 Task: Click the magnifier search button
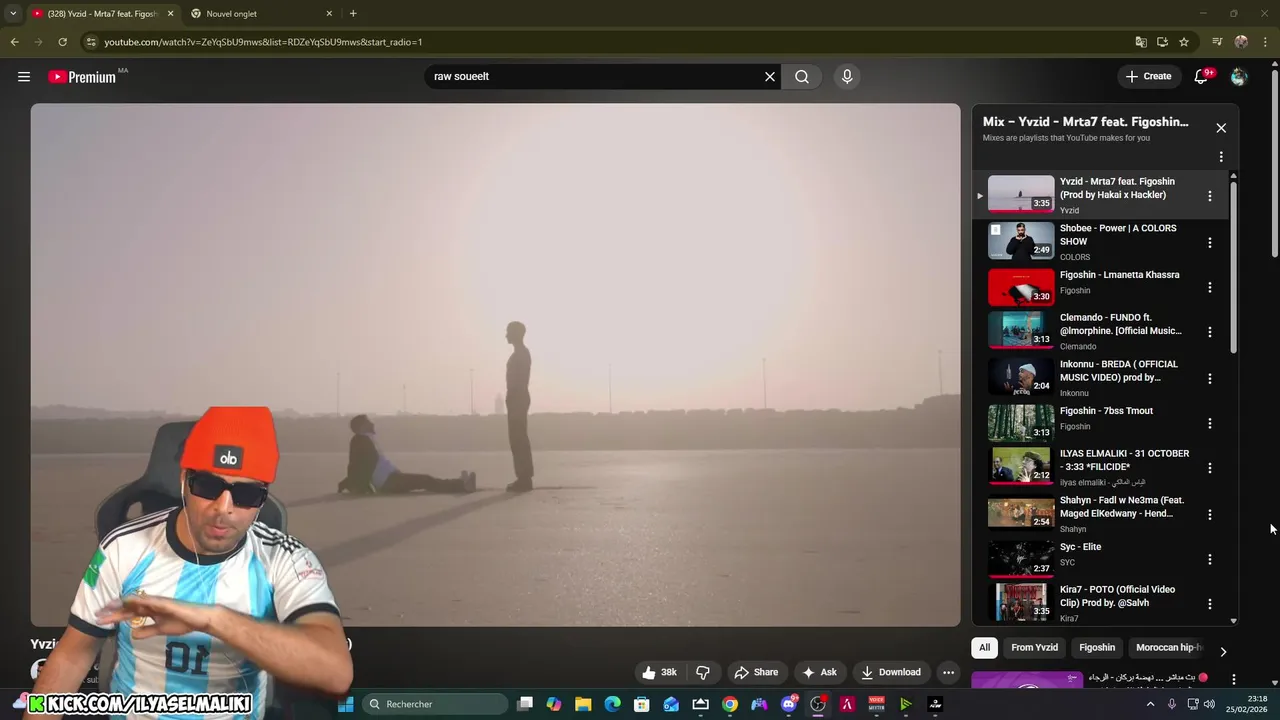coord(802,76)
